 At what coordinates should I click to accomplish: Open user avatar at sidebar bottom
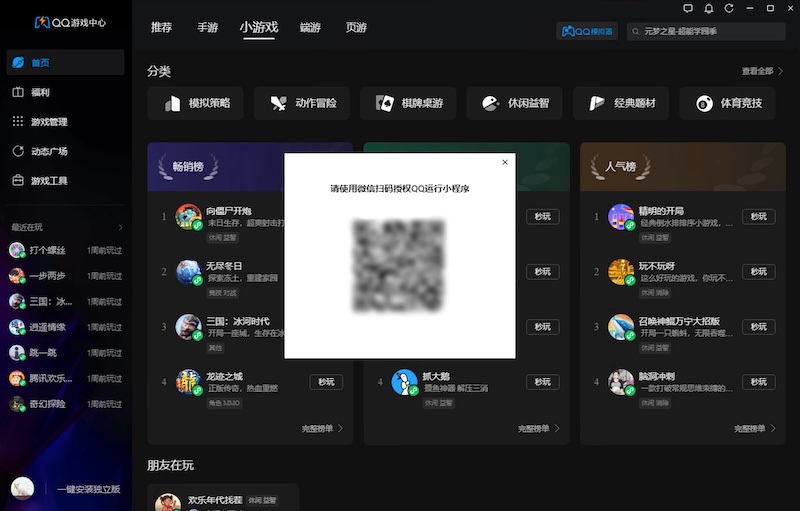coord(22,489)
